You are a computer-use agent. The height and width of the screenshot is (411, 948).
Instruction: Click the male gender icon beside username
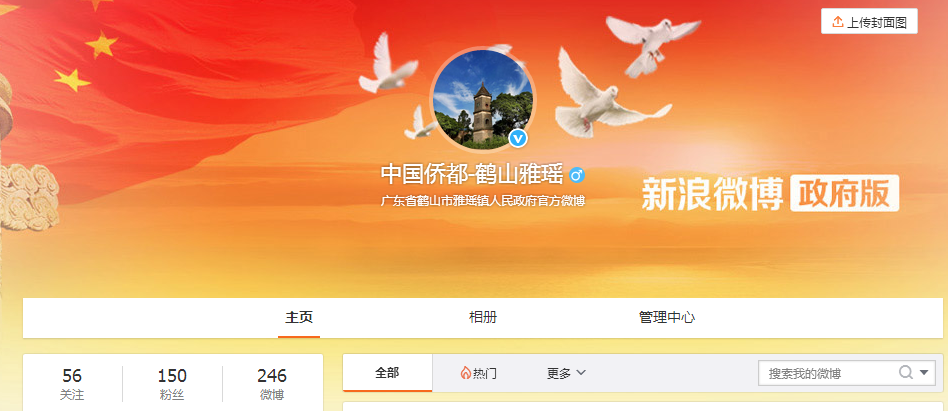point(577,175)
